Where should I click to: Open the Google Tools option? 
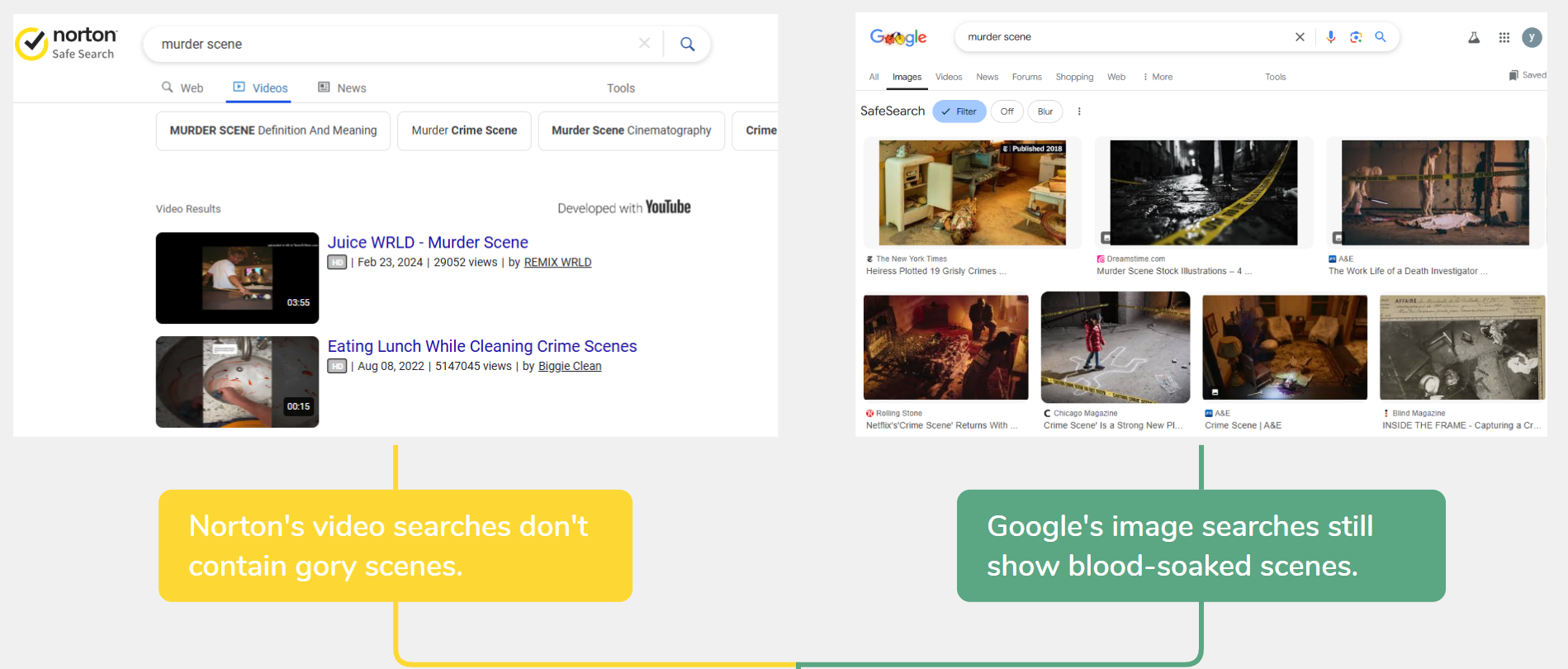(1276, 77)
